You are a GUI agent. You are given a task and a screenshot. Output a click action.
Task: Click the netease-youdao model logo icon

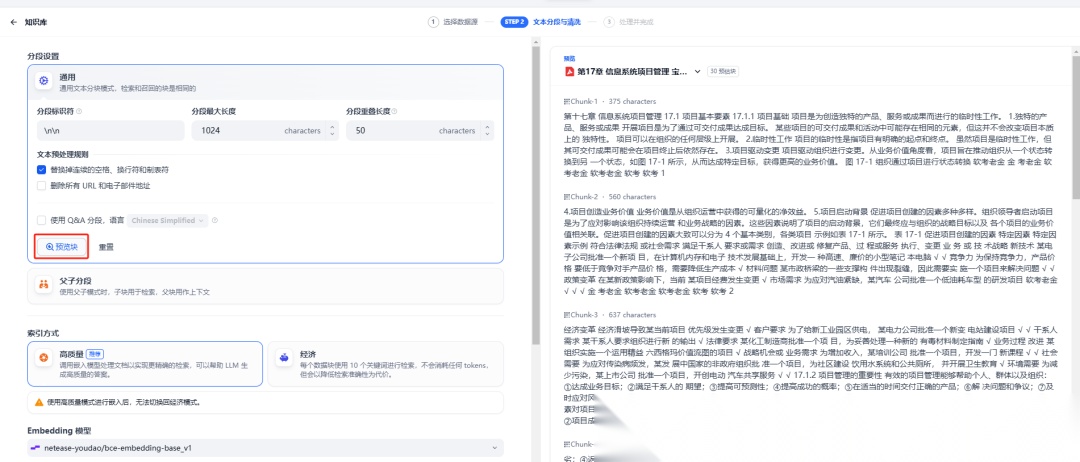[x=36, y=448]
